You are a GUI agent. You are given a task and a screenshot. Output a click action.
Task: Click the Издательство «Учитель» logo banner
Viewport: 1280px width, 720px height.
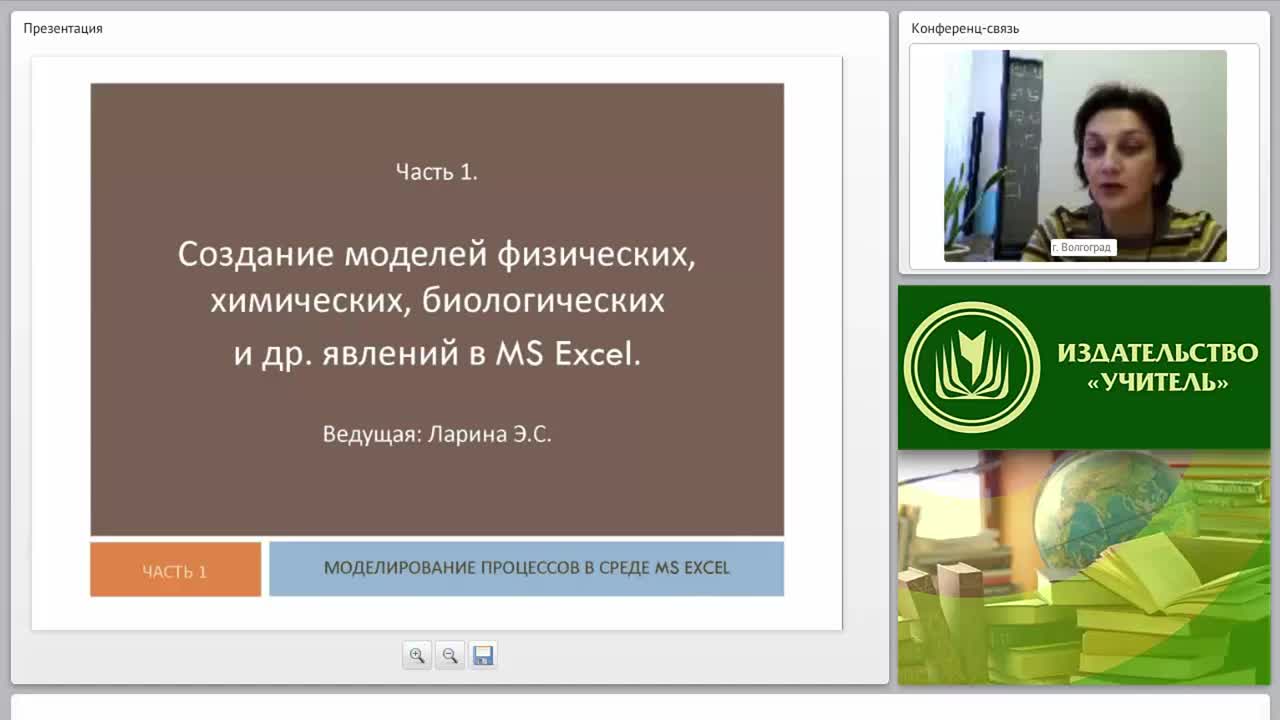tap(1084, 367)
